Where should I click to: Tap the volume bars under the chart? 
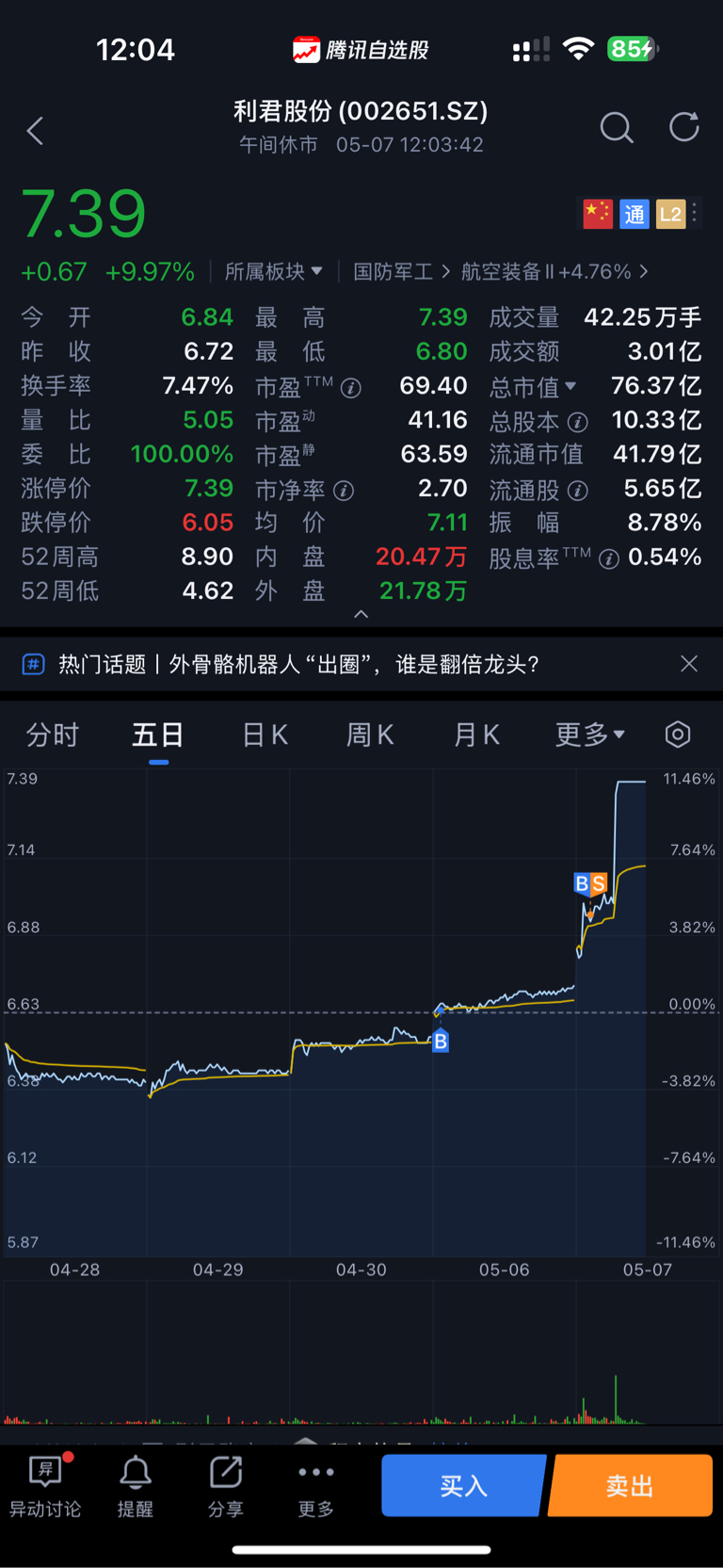[325, 1398]
